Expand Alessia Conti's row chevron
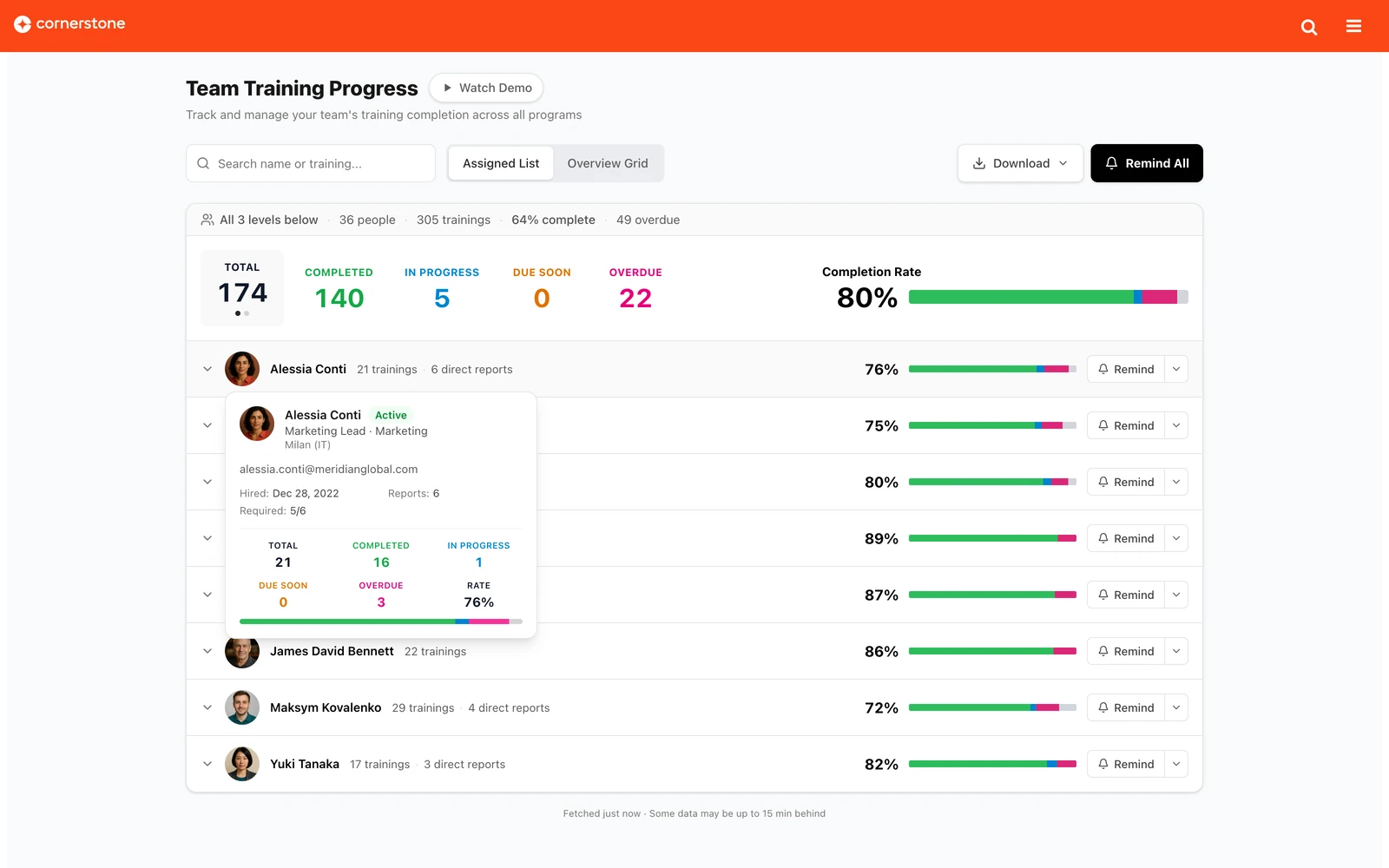This screenshot has height=868, width=1389. point(207,369)
